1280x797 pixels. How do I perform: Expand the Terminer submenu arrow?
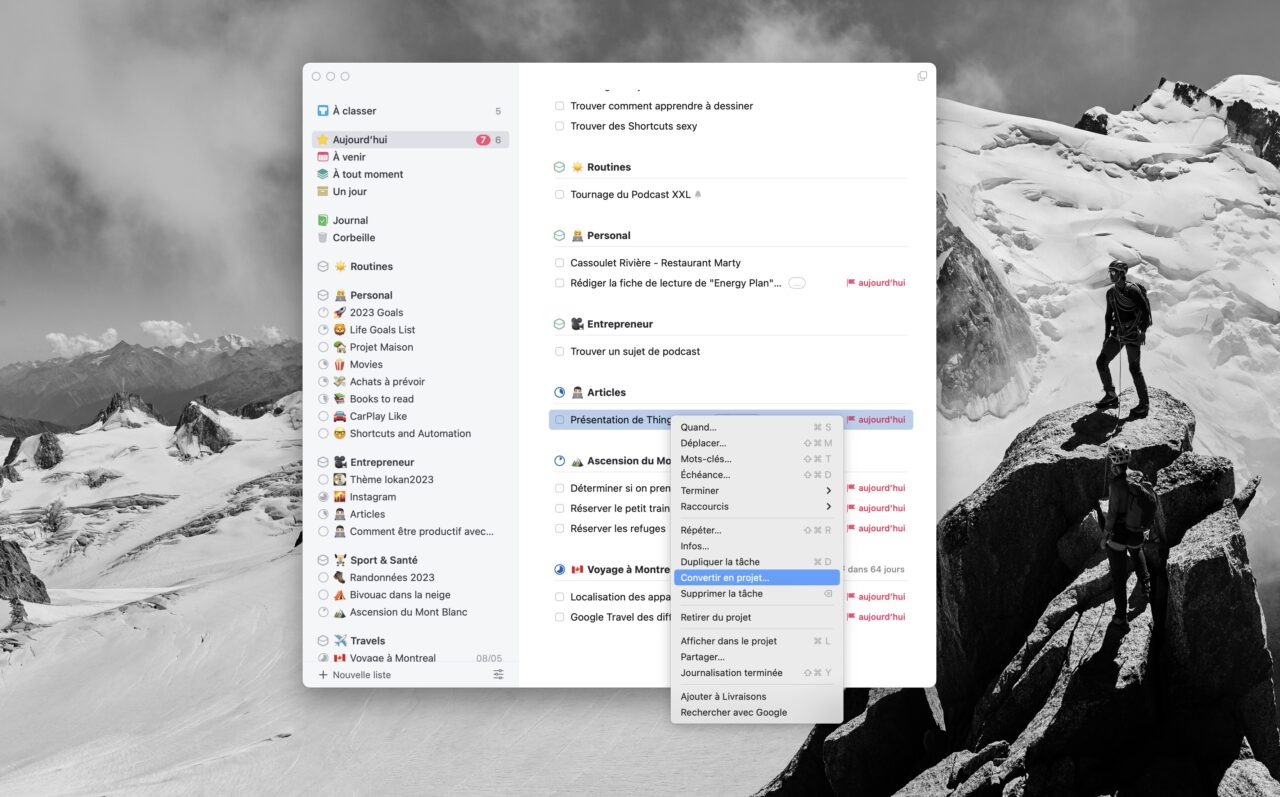[x=829, y=491]
